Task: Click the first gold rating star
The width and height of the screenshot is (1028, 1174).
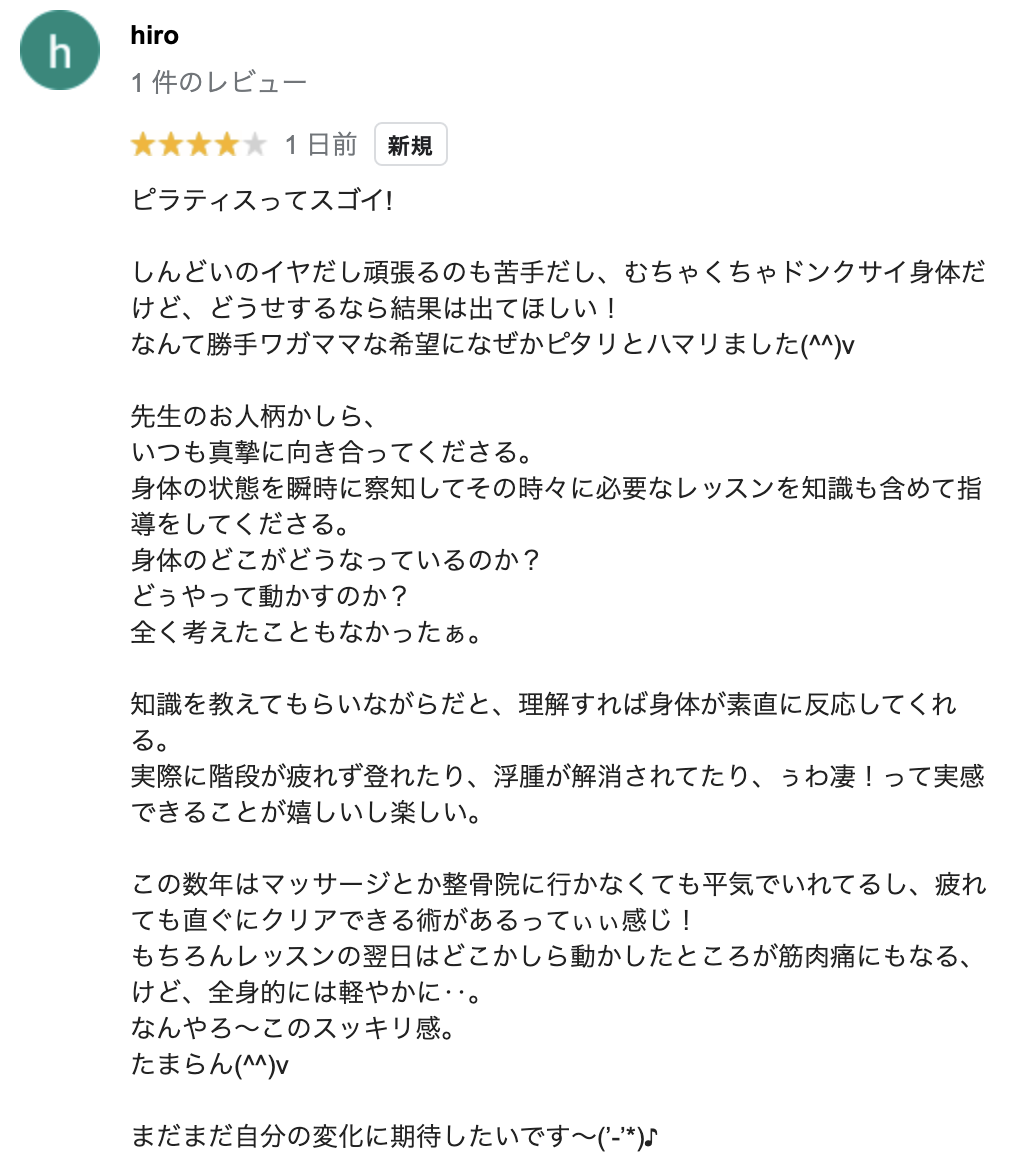Action: pyautogui.click(x=143, y=146)
